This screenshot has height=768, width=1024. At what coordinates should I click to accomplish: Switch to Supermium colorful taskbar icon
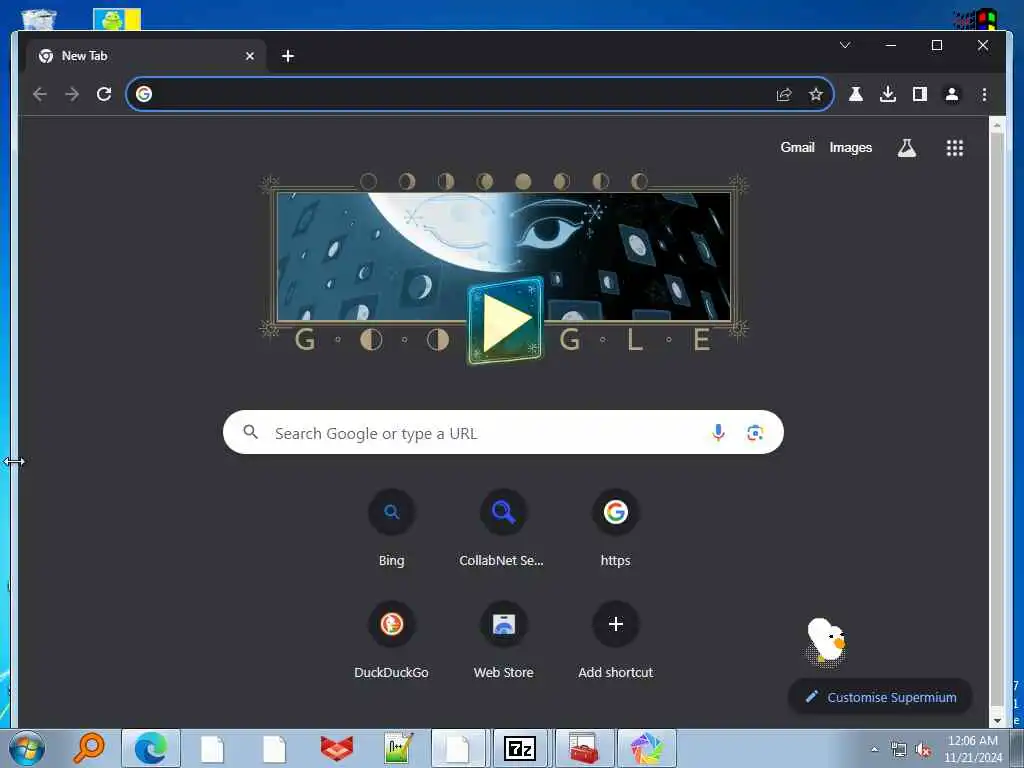(647, 748)
